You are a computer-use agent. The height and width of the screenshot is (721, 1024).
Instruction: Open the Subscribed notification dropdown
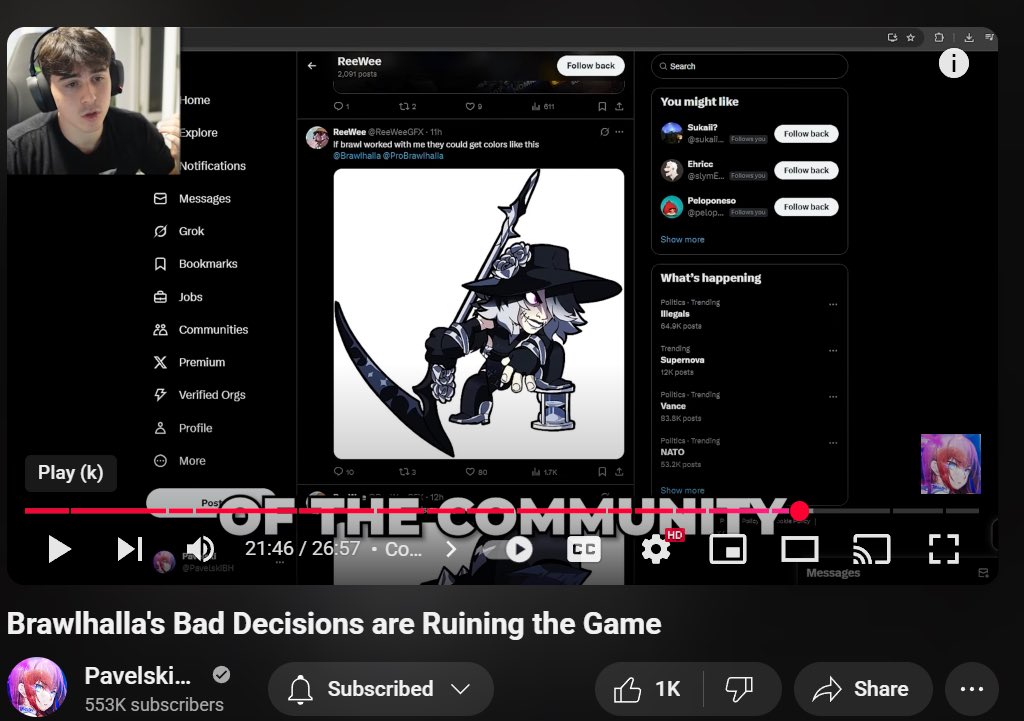tap(380, 689)
